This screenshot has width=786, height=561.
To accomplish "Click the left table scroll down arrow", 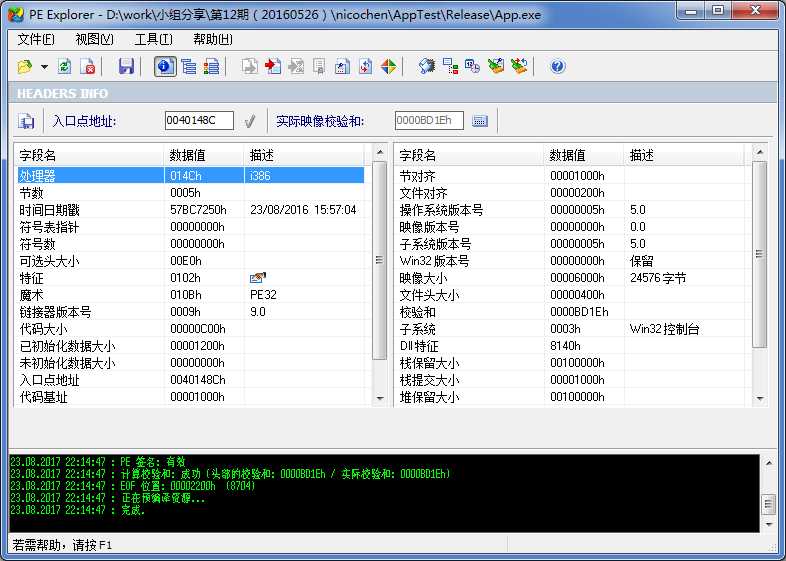I will (x=380, y=399).
